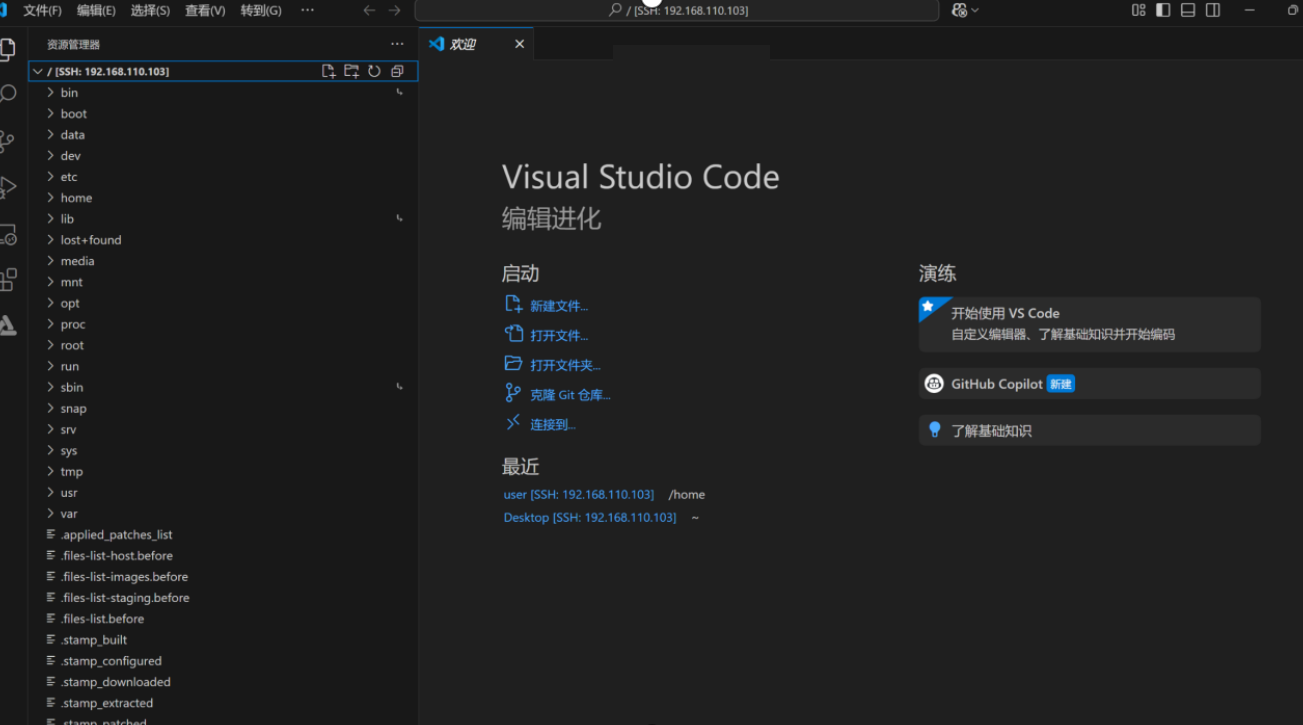Open the Source Control view
This screenshot has width=1303, height=725.
pyautogui.click(x=8, y=141)
